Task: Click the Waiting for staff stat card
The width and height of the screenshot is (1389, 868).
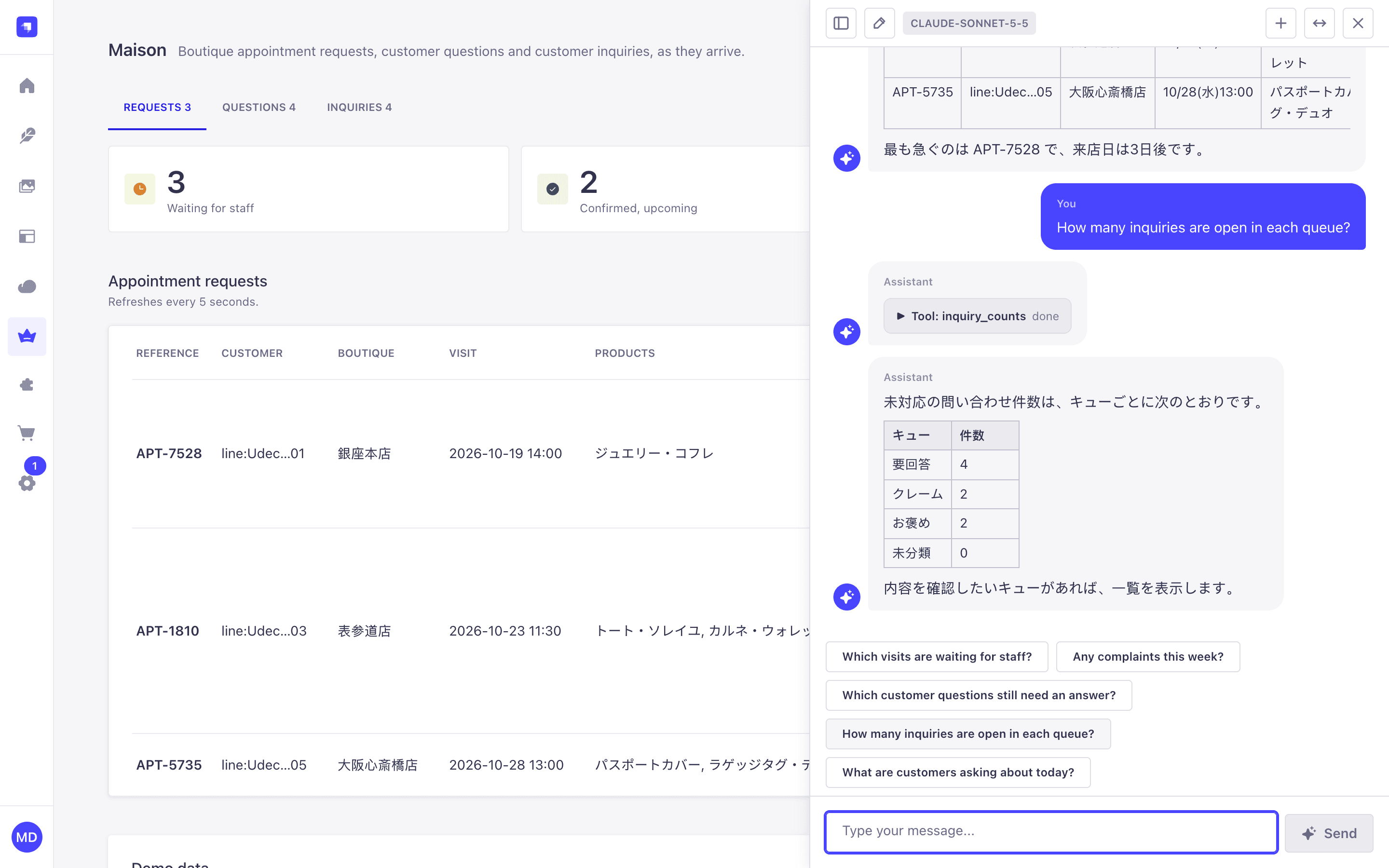Action: pyautogui.click(x=308, y=189)
